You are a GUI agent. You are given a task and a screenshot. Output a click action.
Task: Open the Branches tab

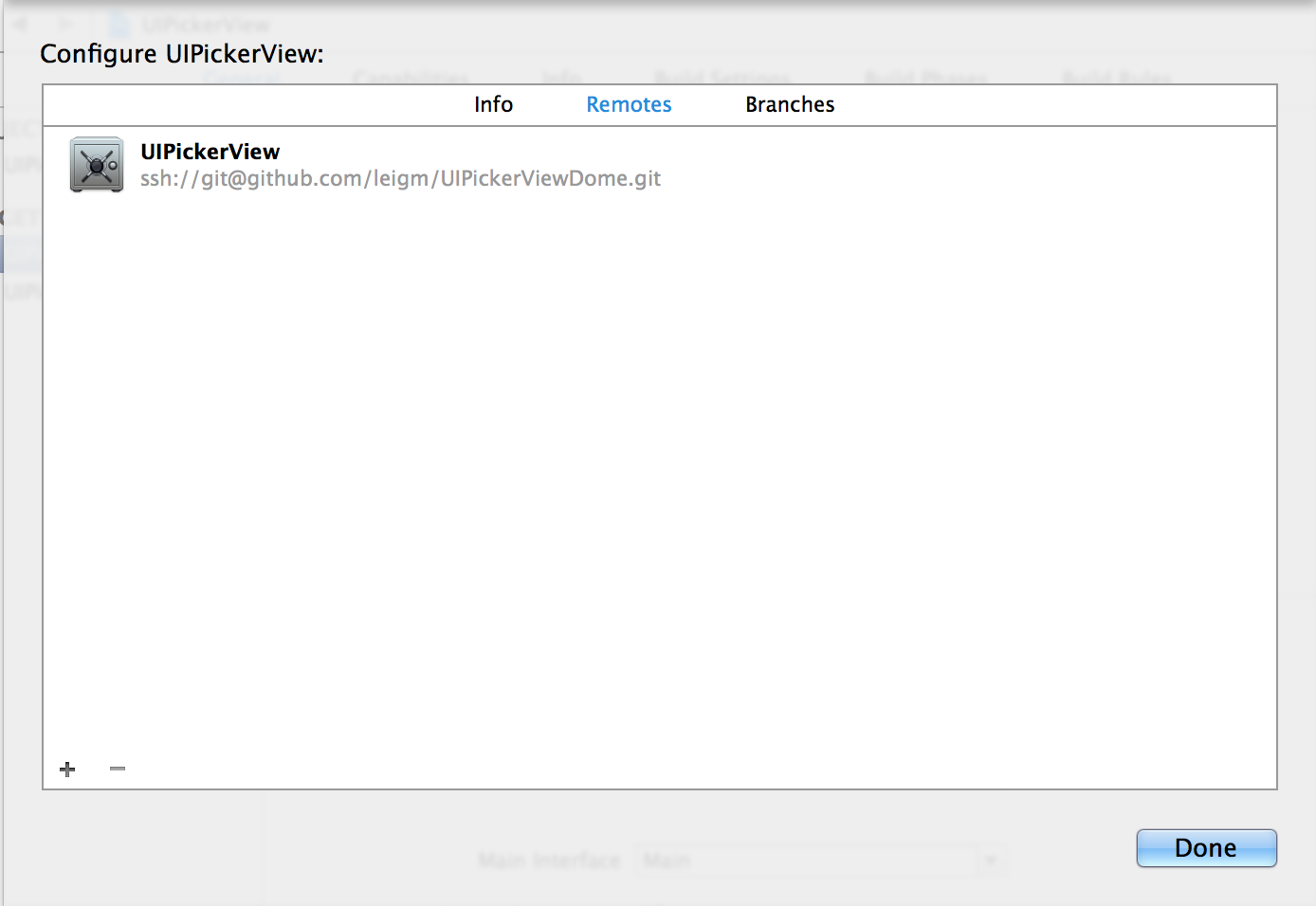[x=790, y=104]
